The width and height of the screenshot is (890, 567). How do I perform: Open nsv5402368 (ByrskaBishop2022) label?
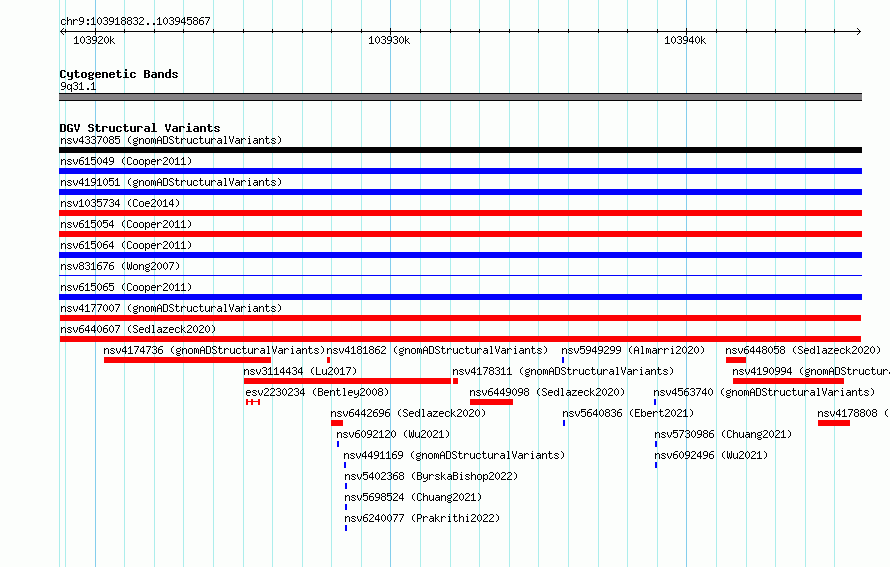pos(431,476)
